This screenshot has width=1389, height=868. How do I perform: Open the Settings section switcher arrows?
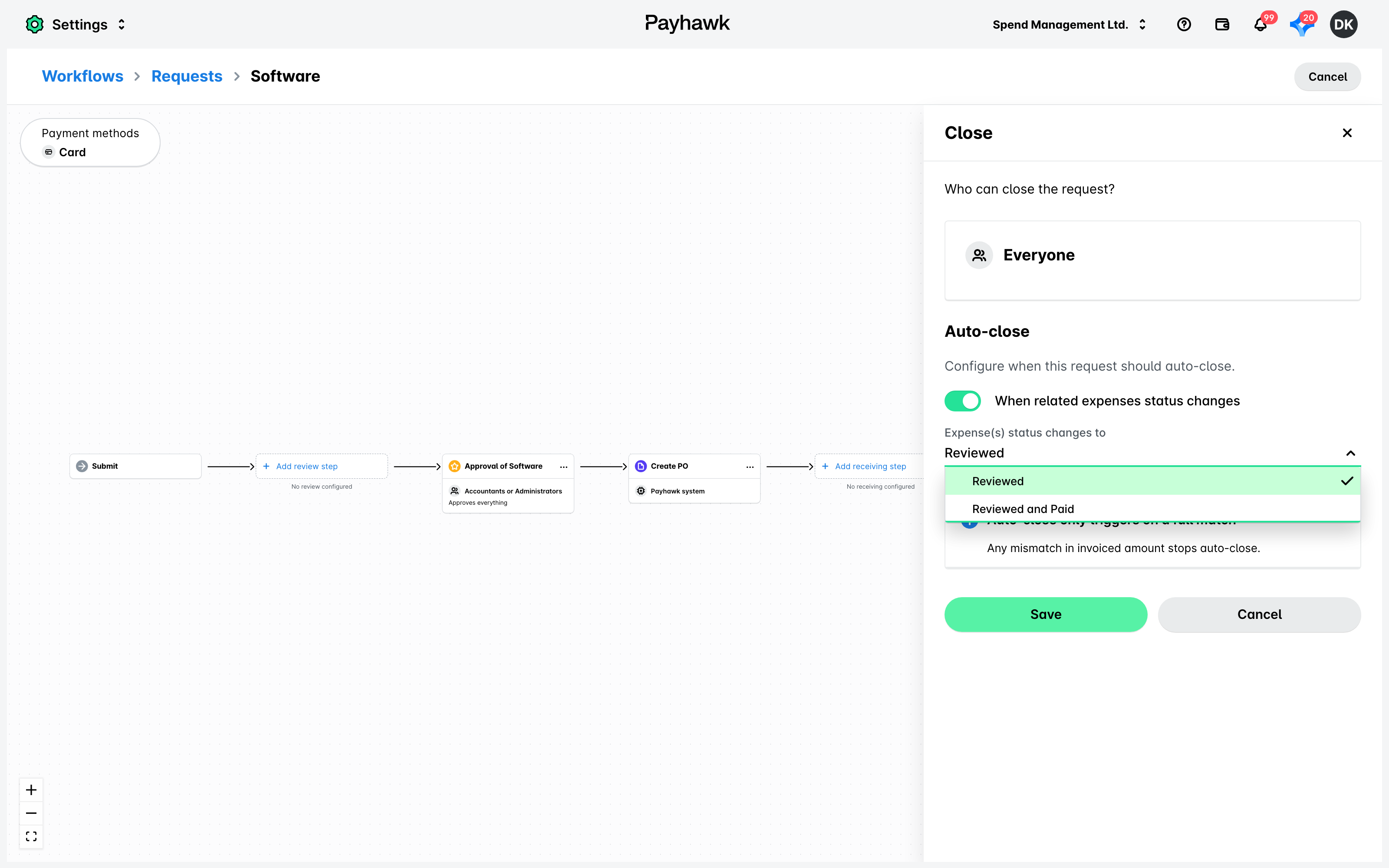(x=121, y=25)
